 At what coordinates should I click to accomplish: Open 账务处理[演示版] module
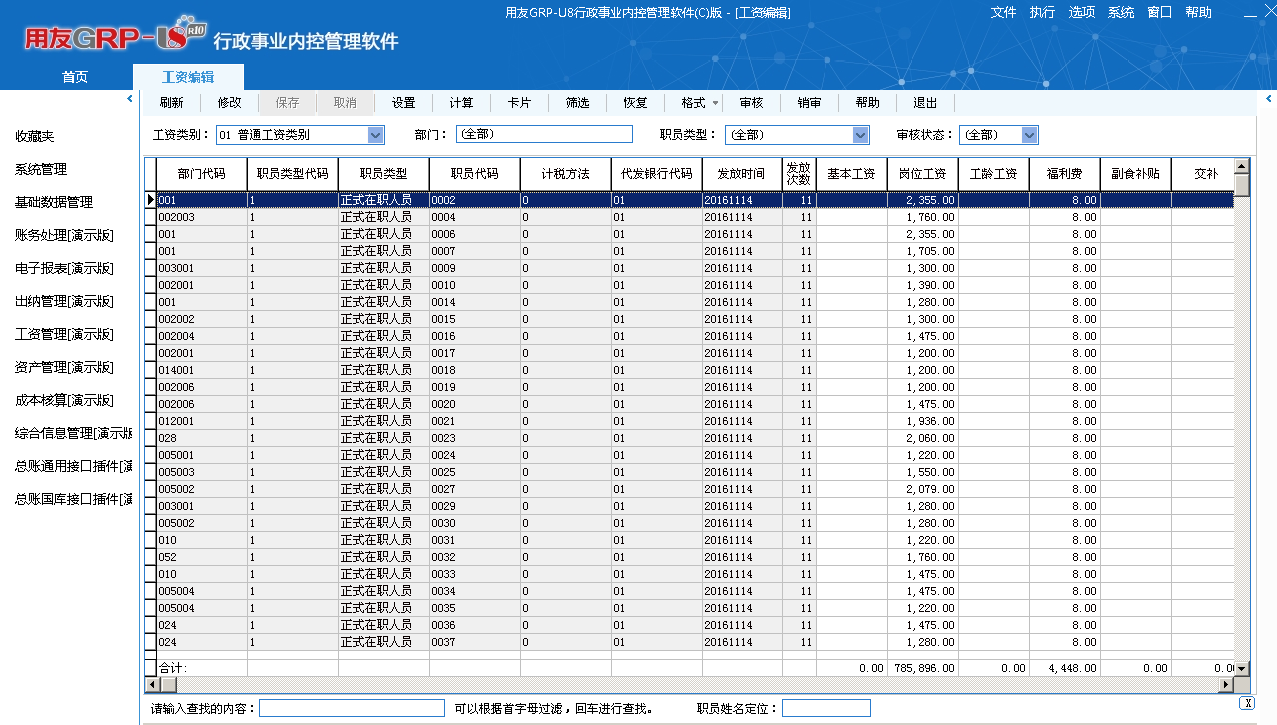pyautogui.click(x=64, y=235)
